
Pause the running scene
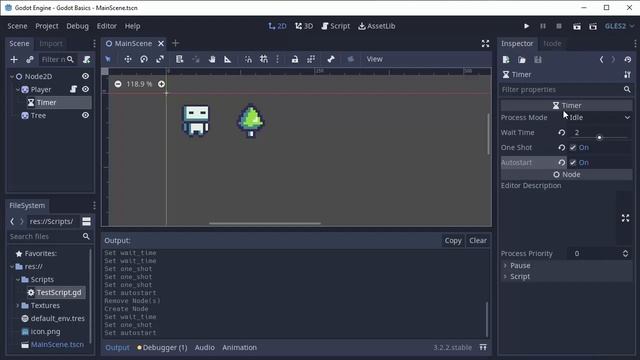click(x=543, y=26)
